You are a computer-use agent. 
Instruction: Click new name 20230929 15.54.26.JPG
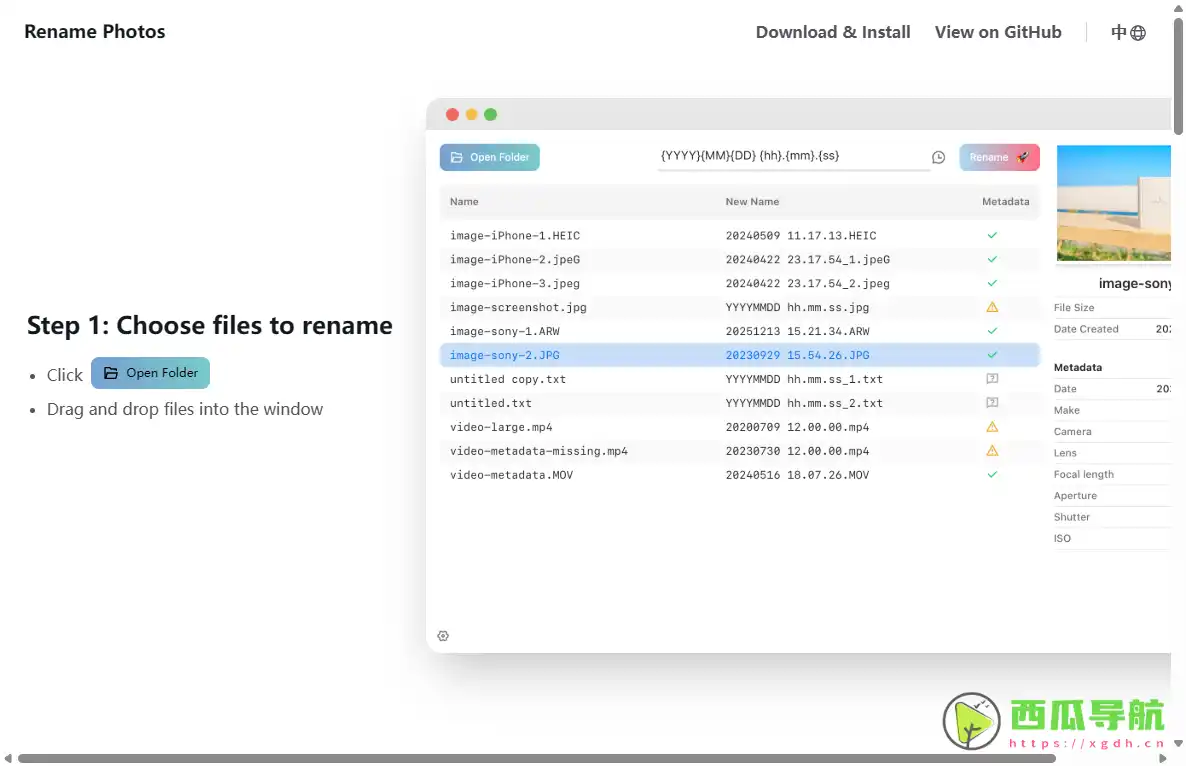[x=797, y=355]
